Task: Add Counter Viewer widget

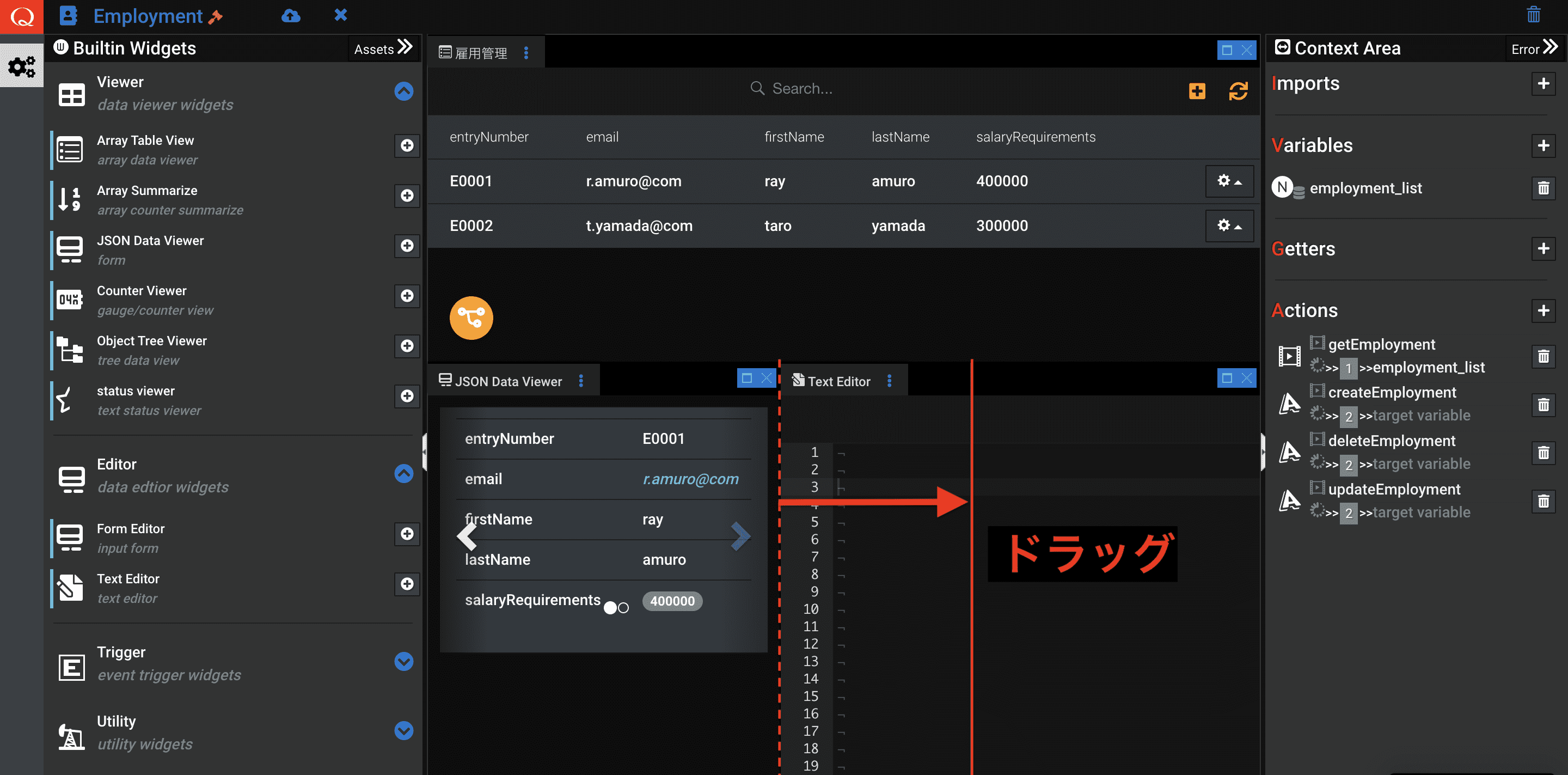Action: [407, 295]
